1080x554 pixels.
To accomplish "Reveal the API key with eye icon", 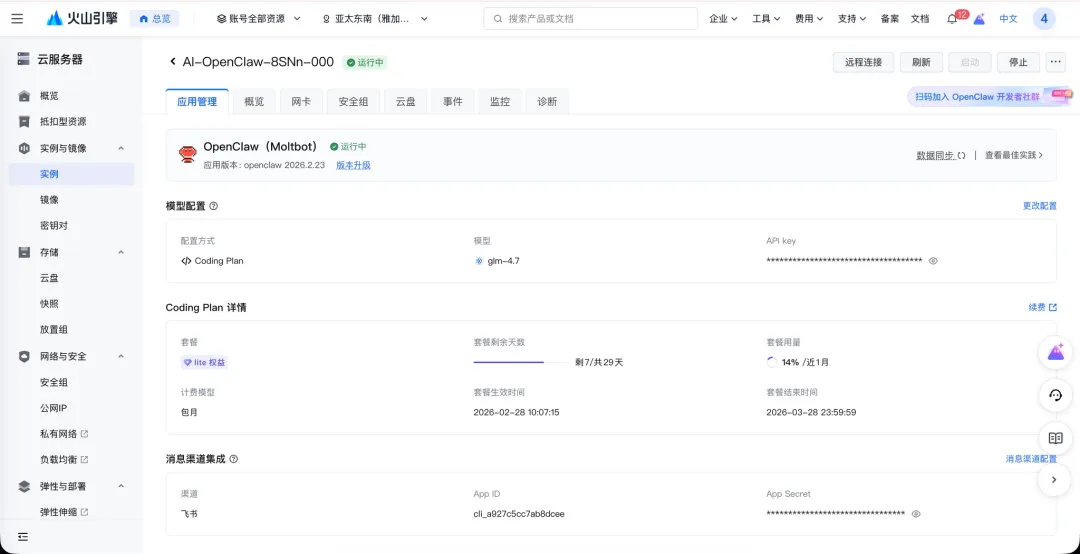I will [x=933, y=261].
